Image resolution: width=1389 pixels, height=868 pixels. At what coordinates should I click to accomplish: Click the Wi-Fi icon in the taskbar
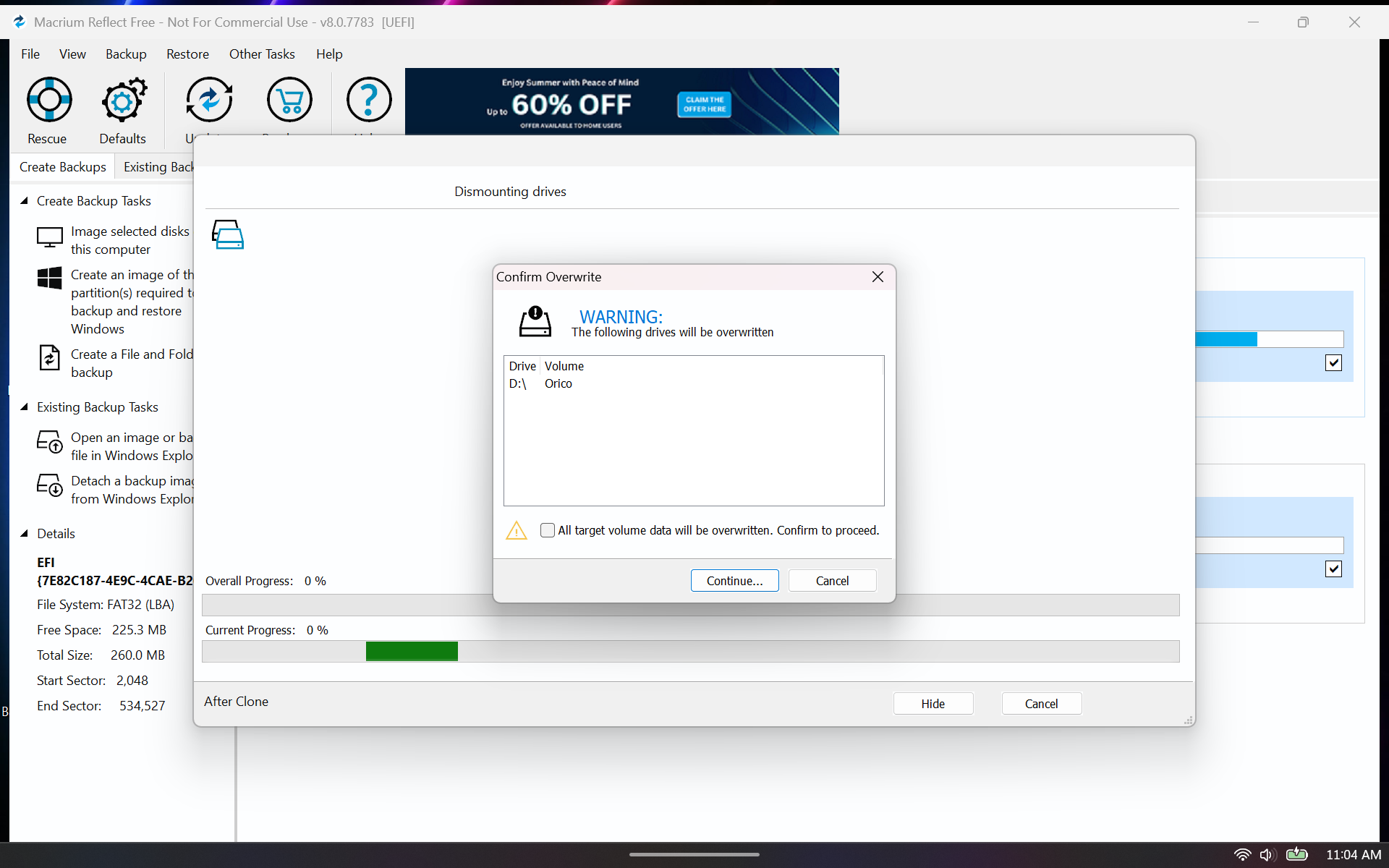click(1242, 854)
